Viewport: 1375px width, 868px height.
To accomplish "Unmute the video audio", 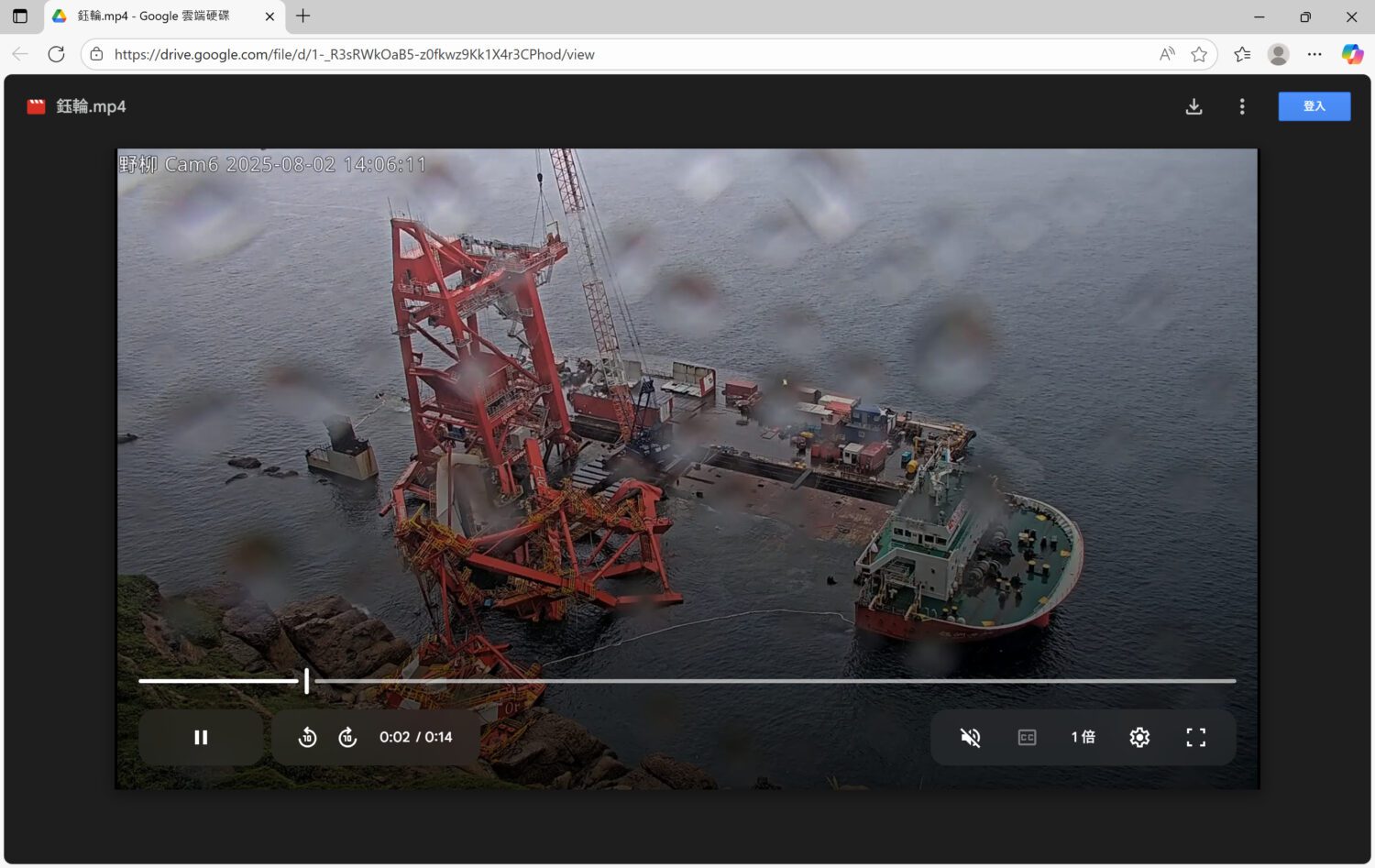I will click(970, 737).
